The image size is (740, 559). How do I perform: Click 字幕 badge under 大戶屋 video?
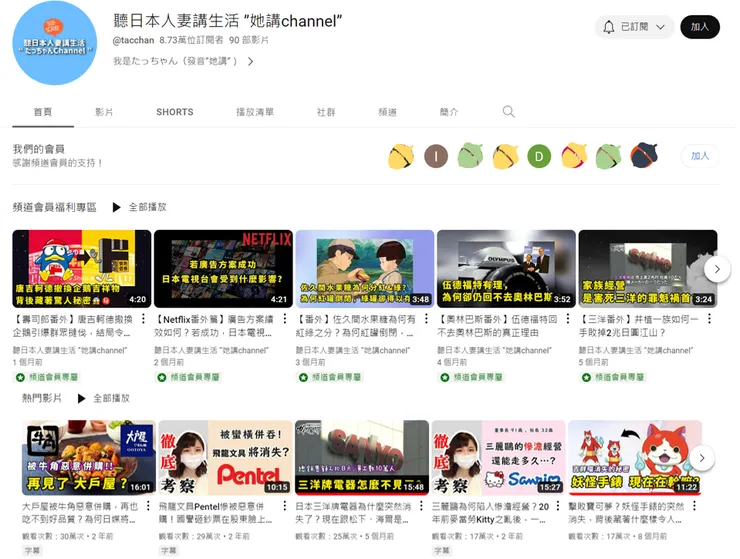[32, 551]
